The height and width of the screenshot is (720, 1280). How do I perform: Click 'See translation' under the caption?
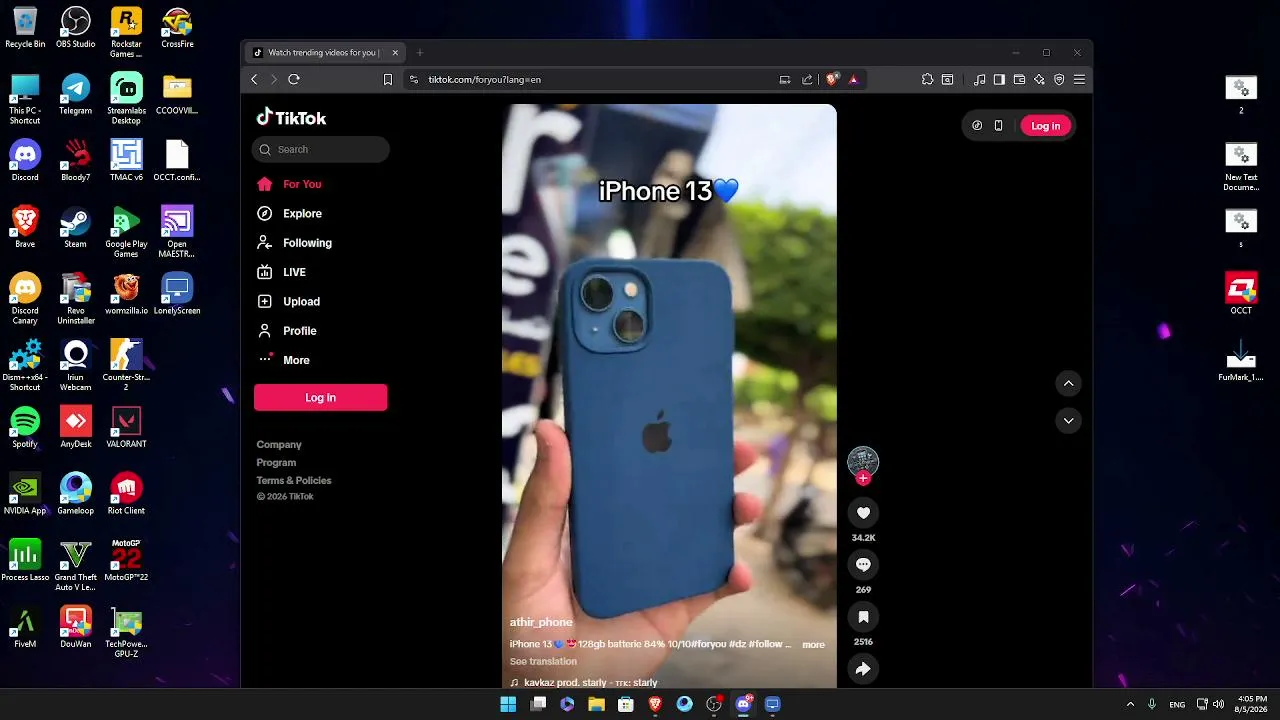point(543,662)
